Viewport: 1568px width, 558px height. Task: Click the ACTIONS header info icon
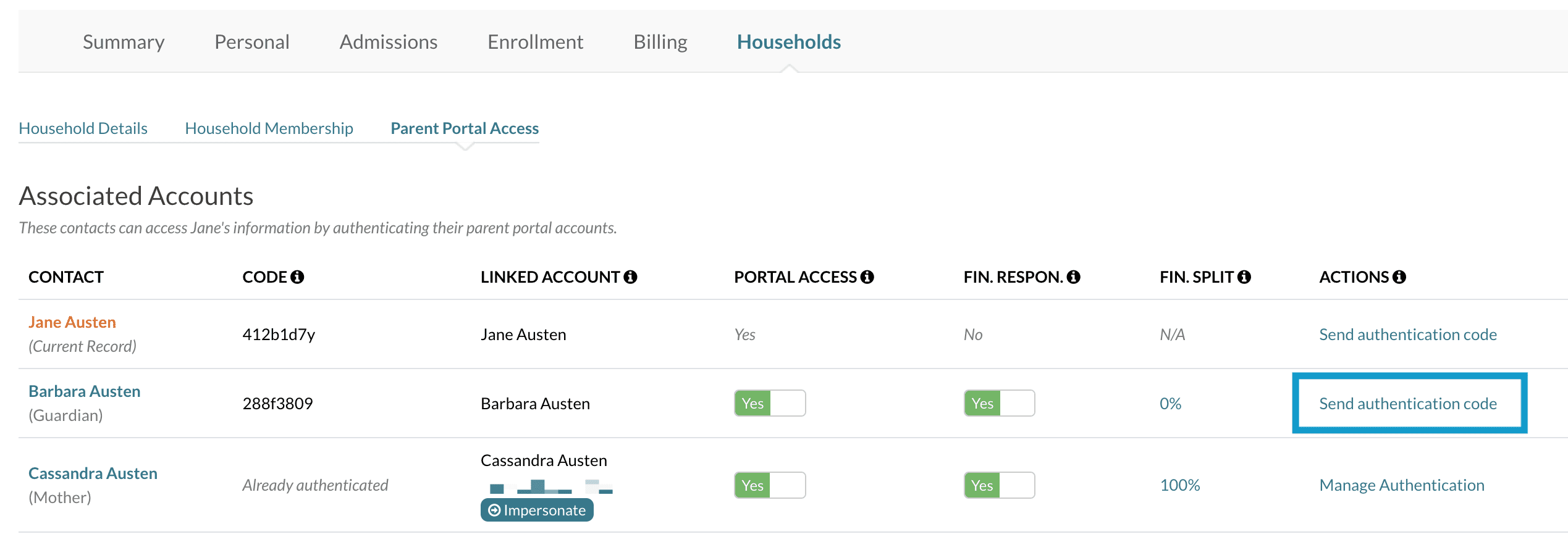[x=1399, y=277]
